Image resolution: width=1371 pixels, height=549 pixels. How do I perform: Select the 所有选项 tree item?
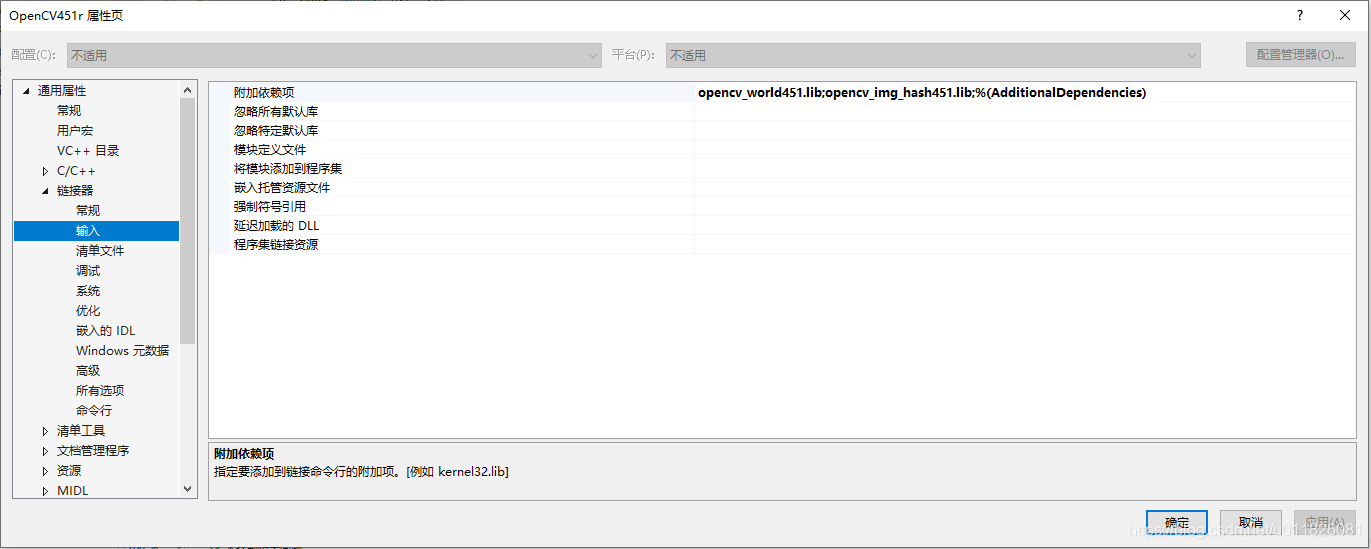(100, 391)
